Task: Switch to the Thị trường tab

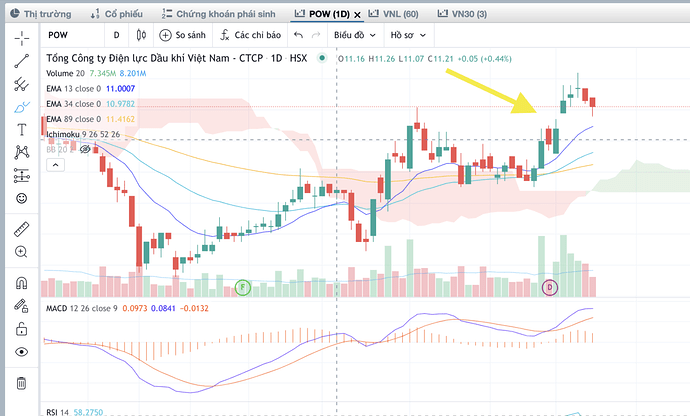Action: (x=40, y=14)
